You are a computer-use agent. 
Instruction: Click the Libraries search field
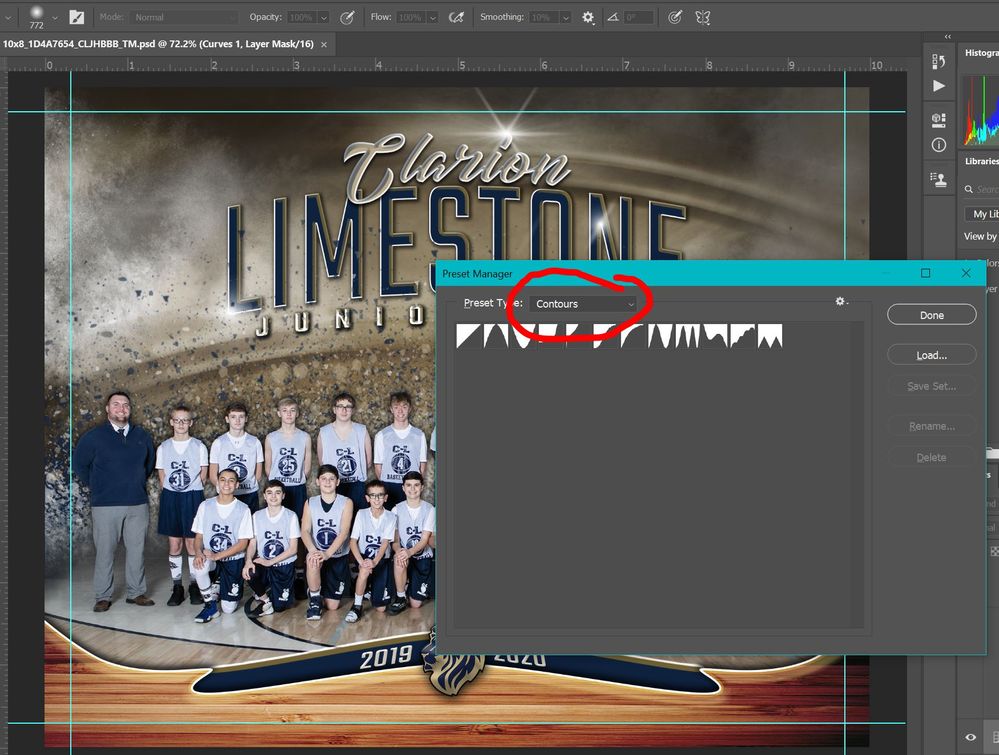(983, 189)
